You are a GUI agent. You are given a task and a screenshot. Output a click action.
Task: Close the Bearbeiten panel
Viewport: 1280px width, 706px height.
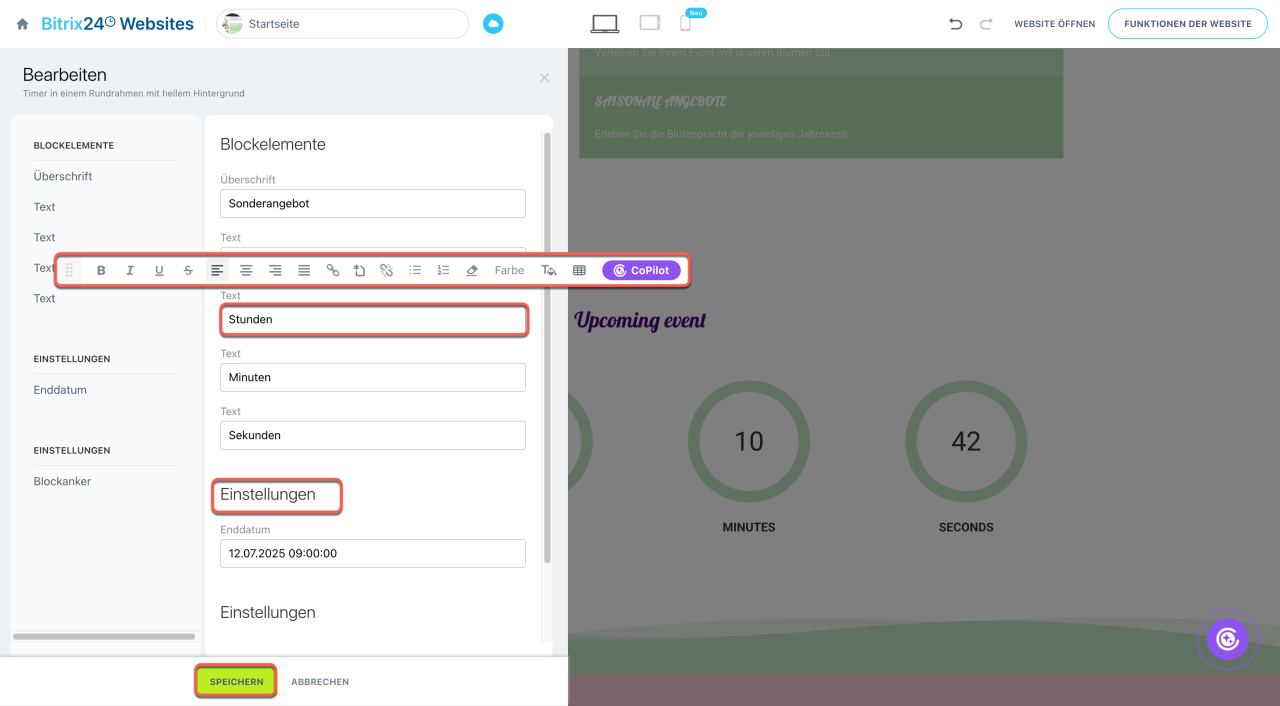[544, 78]
